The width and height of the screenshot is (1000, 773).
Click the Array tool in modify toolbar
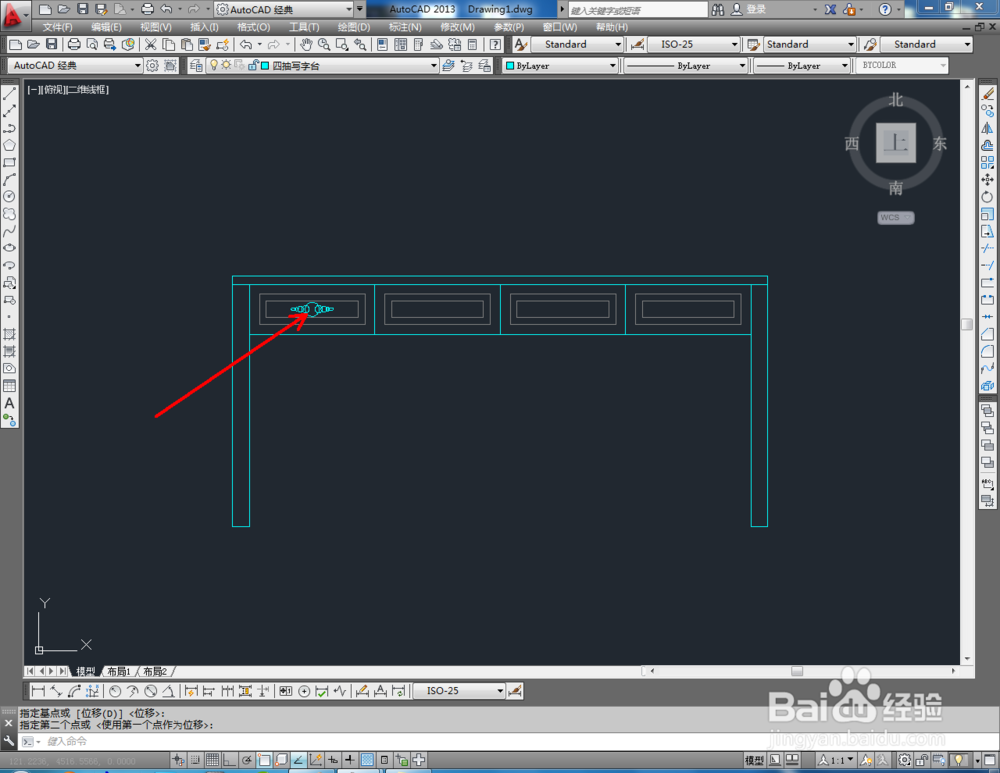(987, 163)
